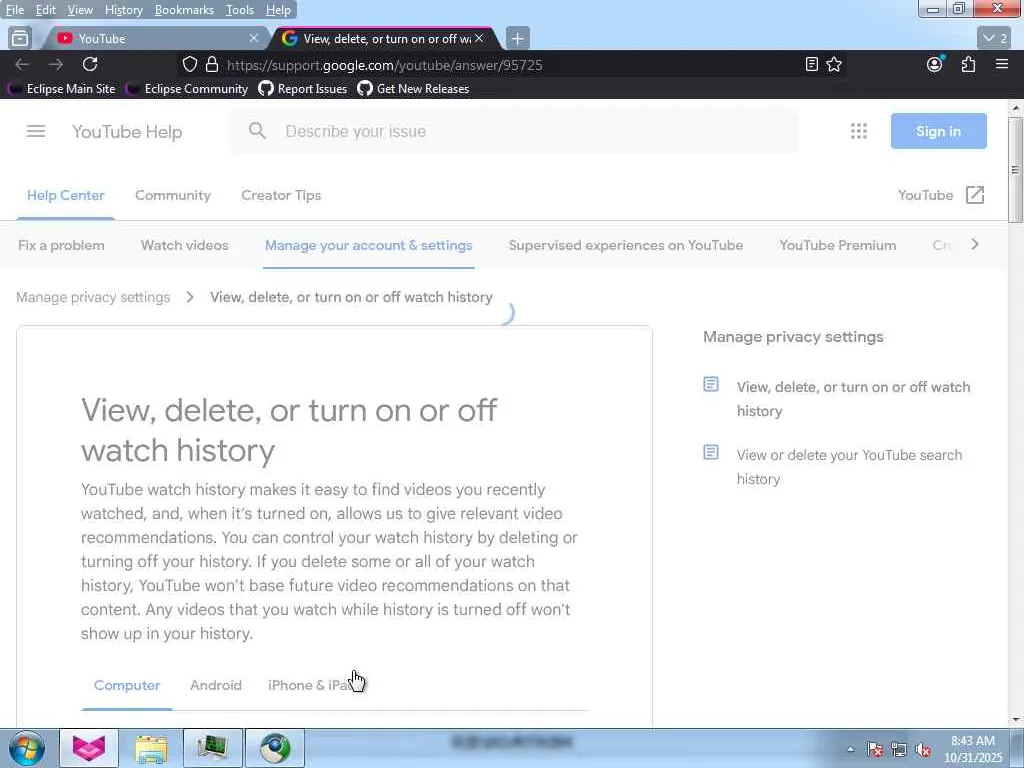1024x768 pixels.
Task: Open the Google apps grid icon
Action: (x=859, y=131)
